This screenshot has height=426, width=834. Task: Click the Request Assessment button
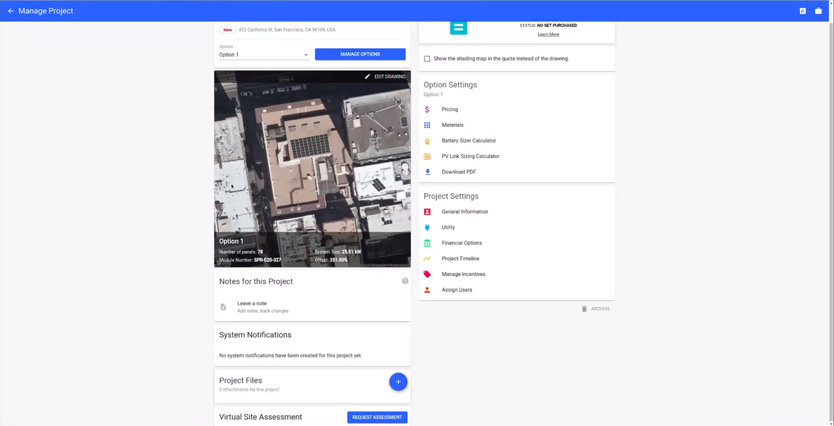(x=377, y=417)
